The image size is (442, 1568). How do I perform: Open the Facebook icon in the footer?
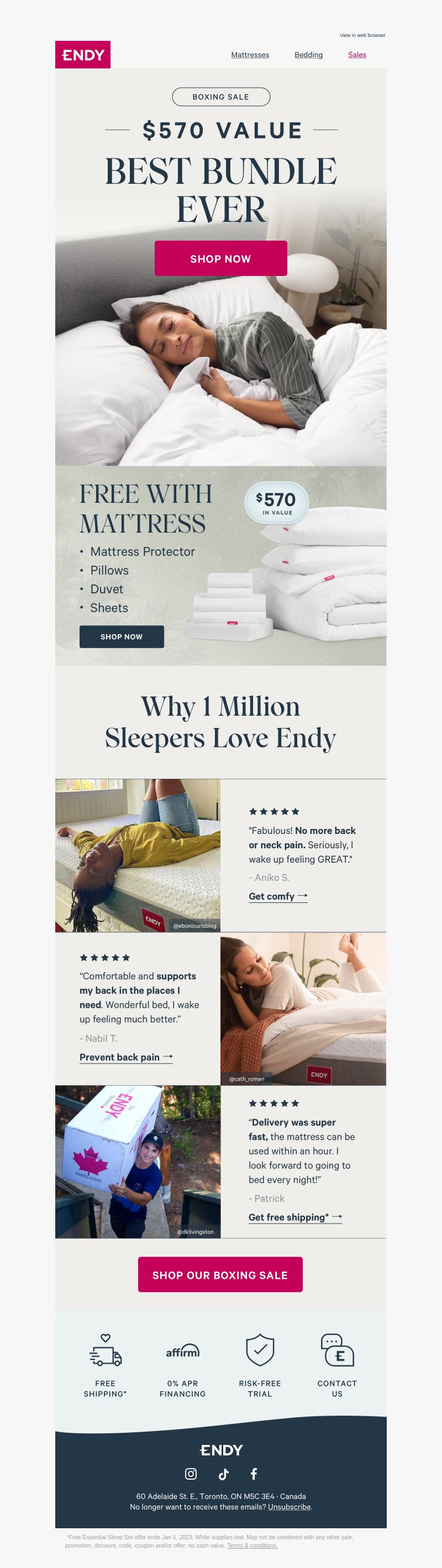[x=254, y=1474]
